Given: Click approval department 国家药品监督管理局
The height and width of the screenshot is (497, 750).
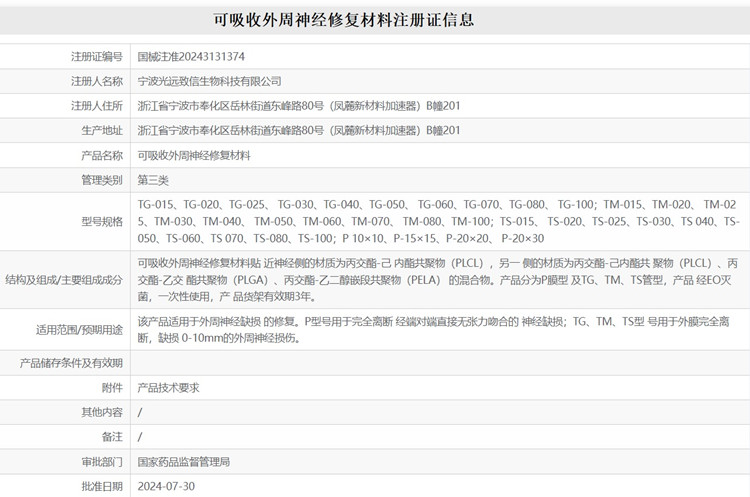Looking at the screenshot, I should (184, 462).
